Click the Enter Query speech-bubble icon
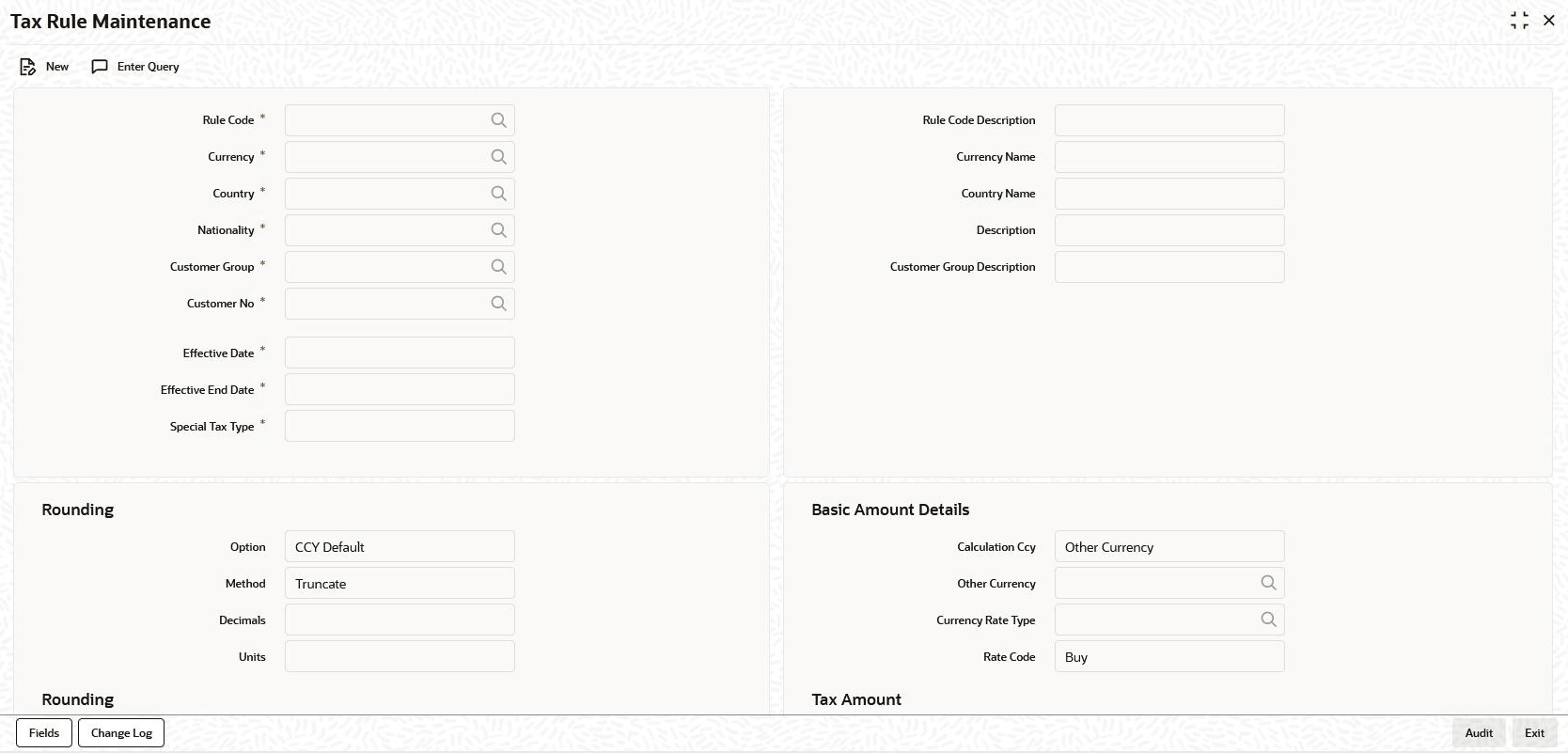Viewport: 1568px width, 753px height. click(100, 67)
